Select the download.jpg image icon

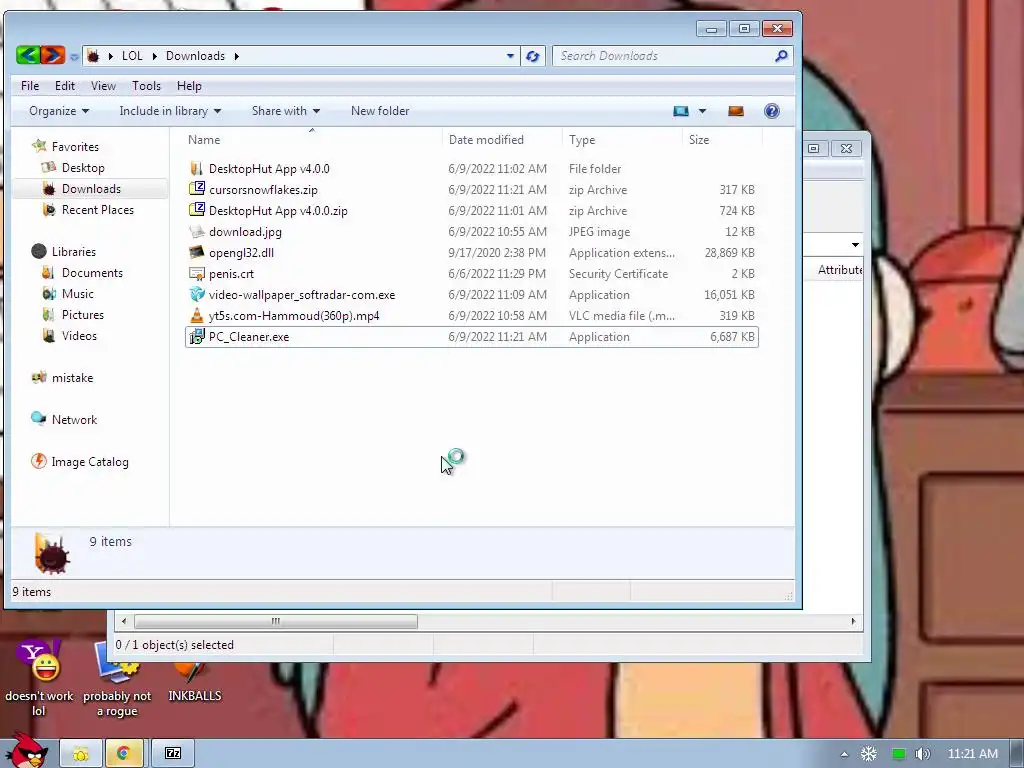[197, 231]
